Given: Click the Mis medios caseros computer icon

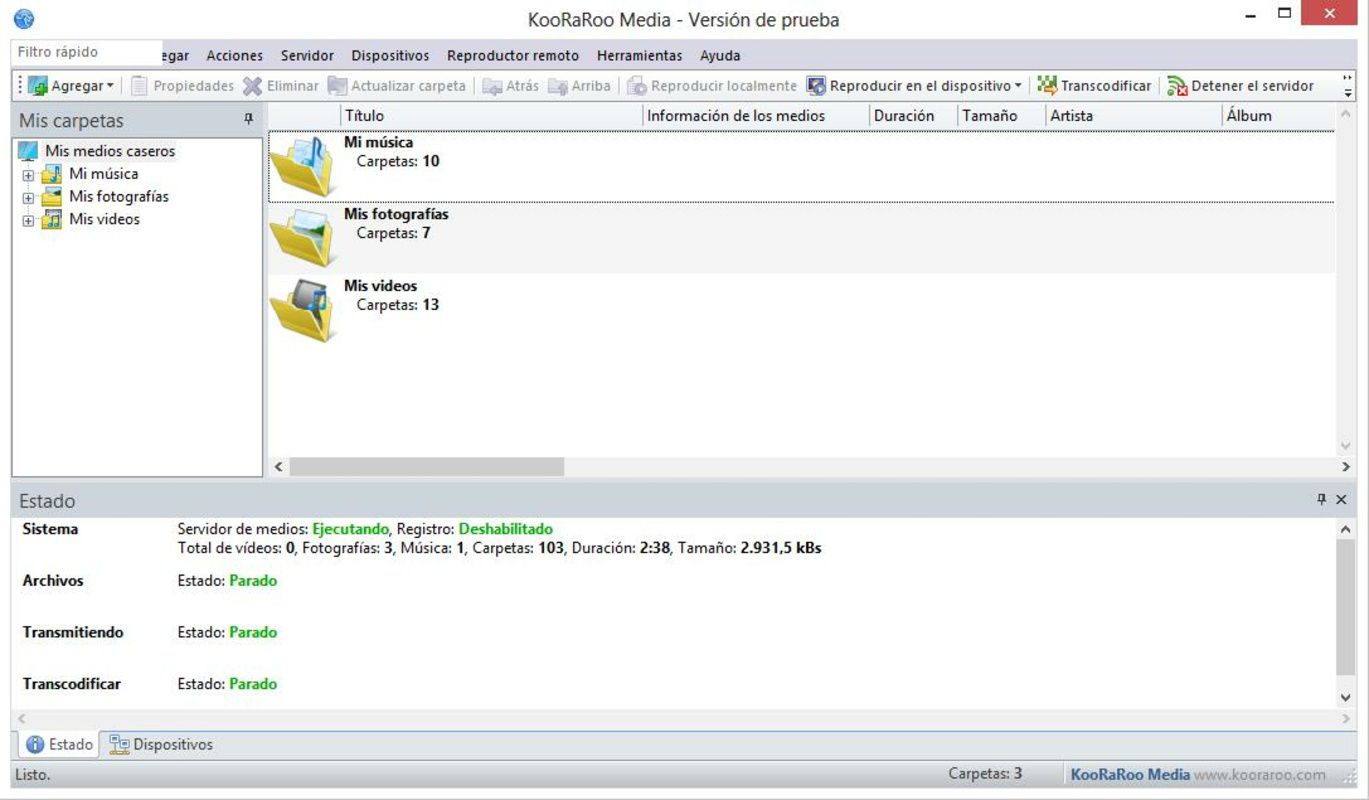Looking at the screenshot, I should [28, 151].
